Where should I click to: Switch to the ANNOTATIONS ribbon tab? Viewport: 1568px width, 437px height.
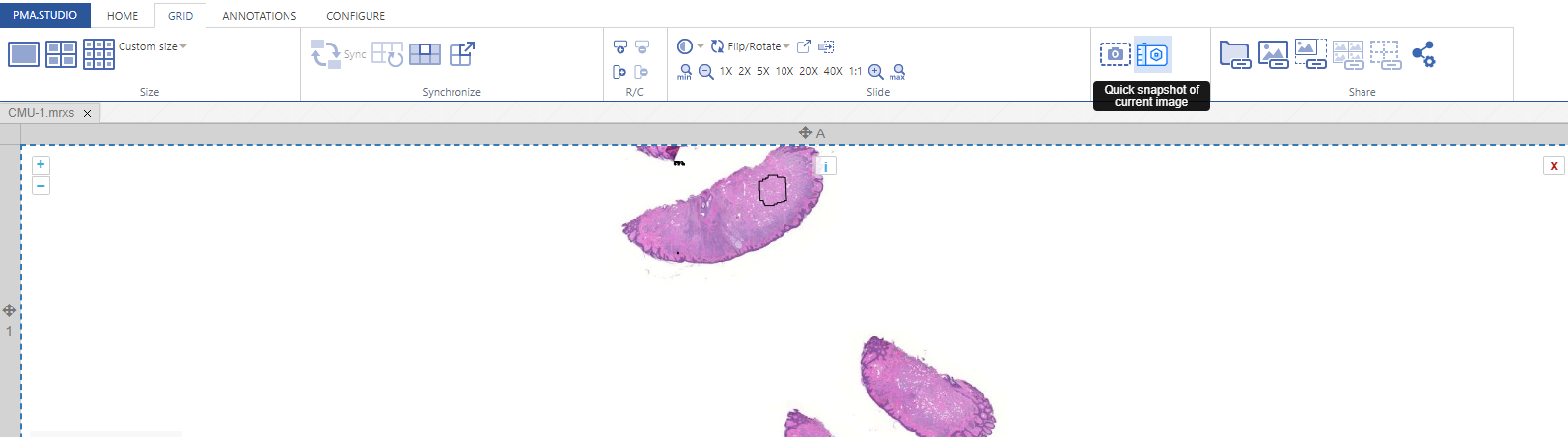[x=259, y=16]
